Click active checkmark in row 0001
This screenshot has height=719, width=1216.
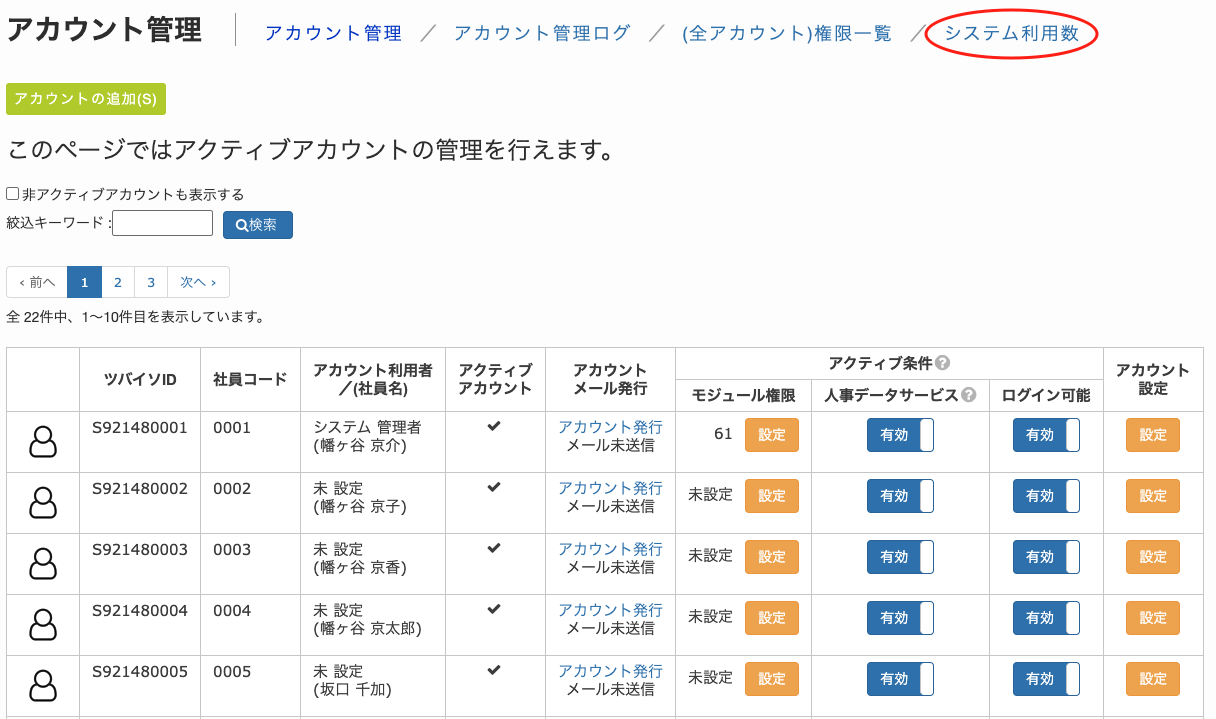point(494,426)
